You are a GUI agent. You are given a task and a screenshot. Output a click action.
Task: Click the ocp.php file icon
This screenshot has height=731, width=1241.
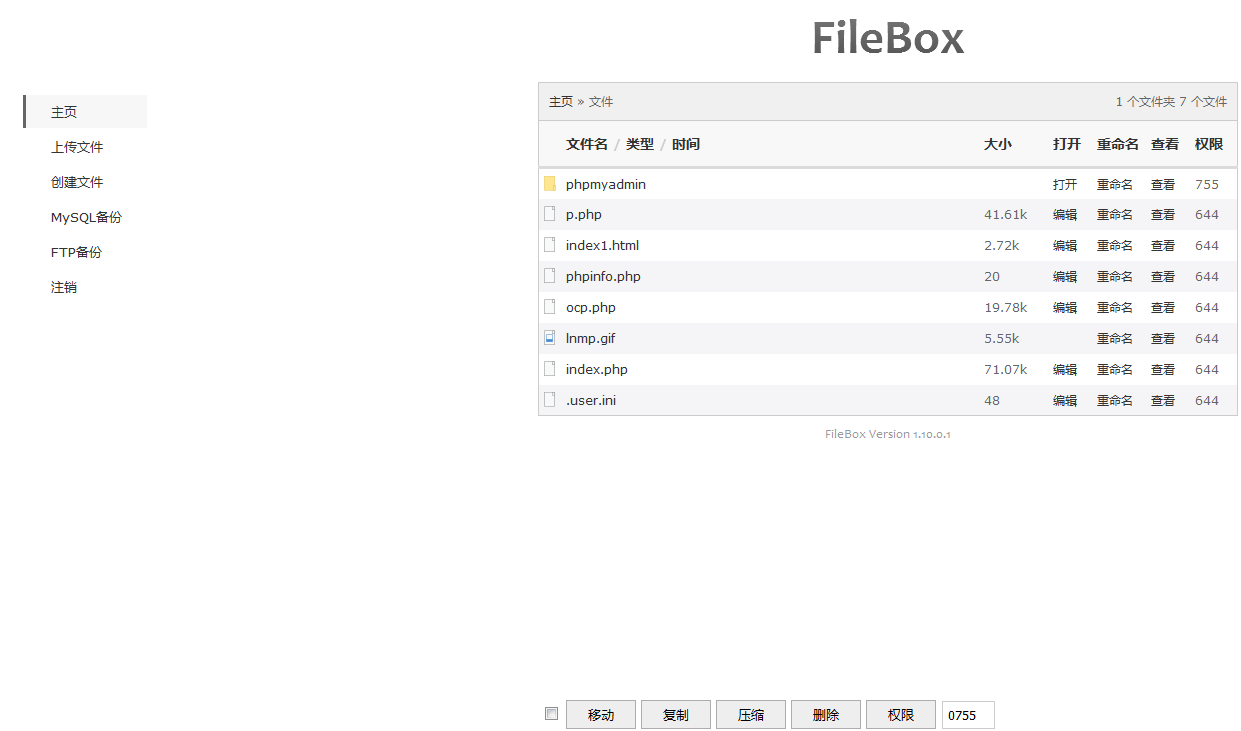pyautogui.click(x=549, y=307)
